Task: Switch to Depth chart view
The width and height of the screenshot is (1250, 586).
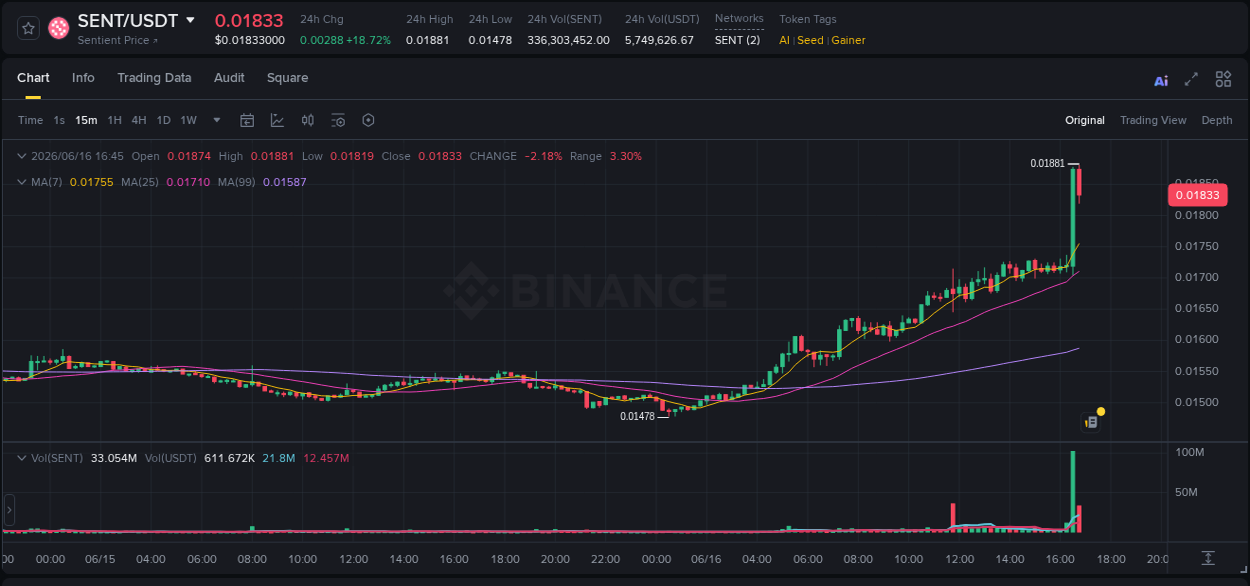Action: 1217,120
